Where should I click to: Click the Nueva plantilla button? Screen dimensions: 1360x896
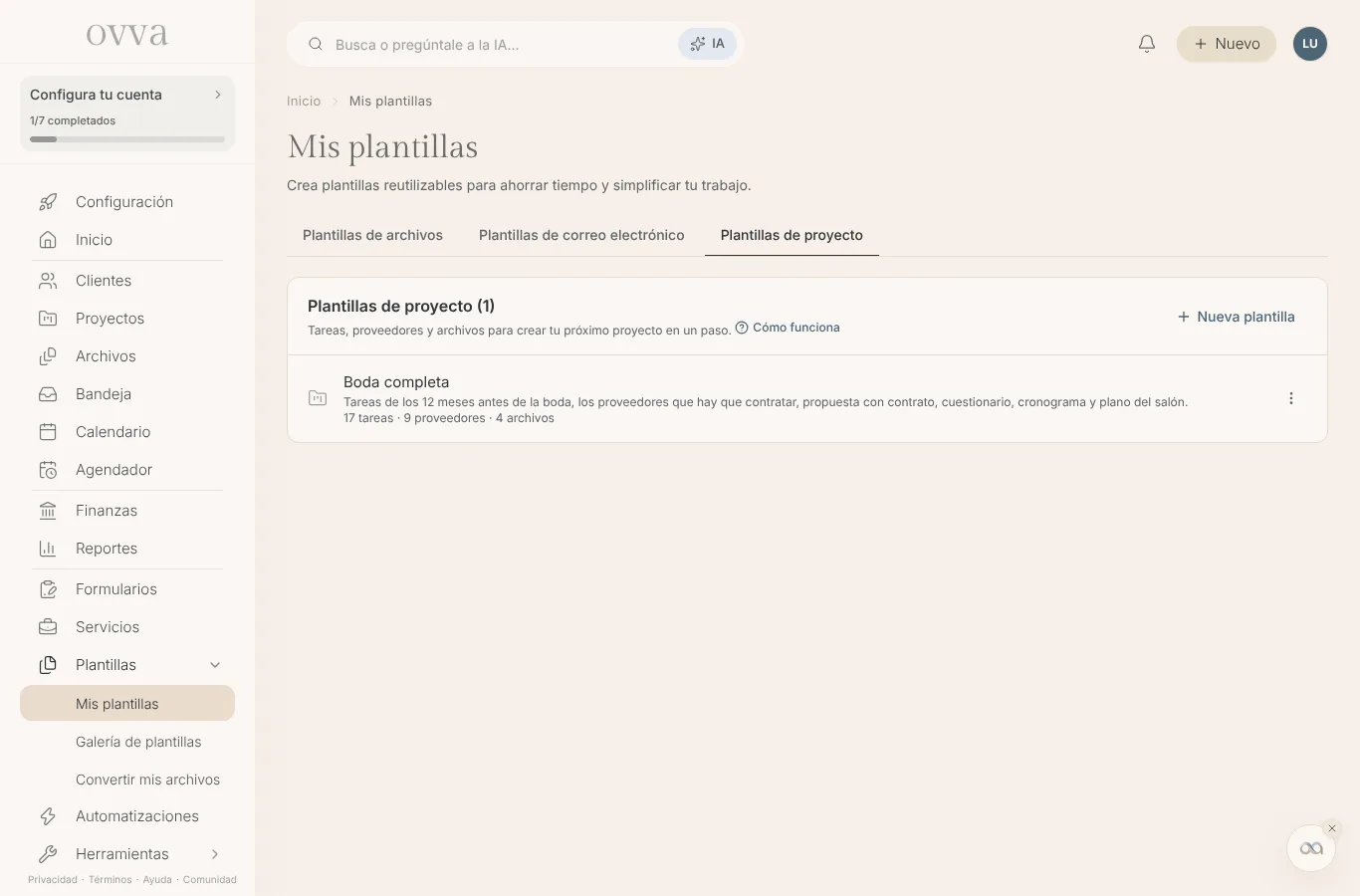(x=1237, y=317)
